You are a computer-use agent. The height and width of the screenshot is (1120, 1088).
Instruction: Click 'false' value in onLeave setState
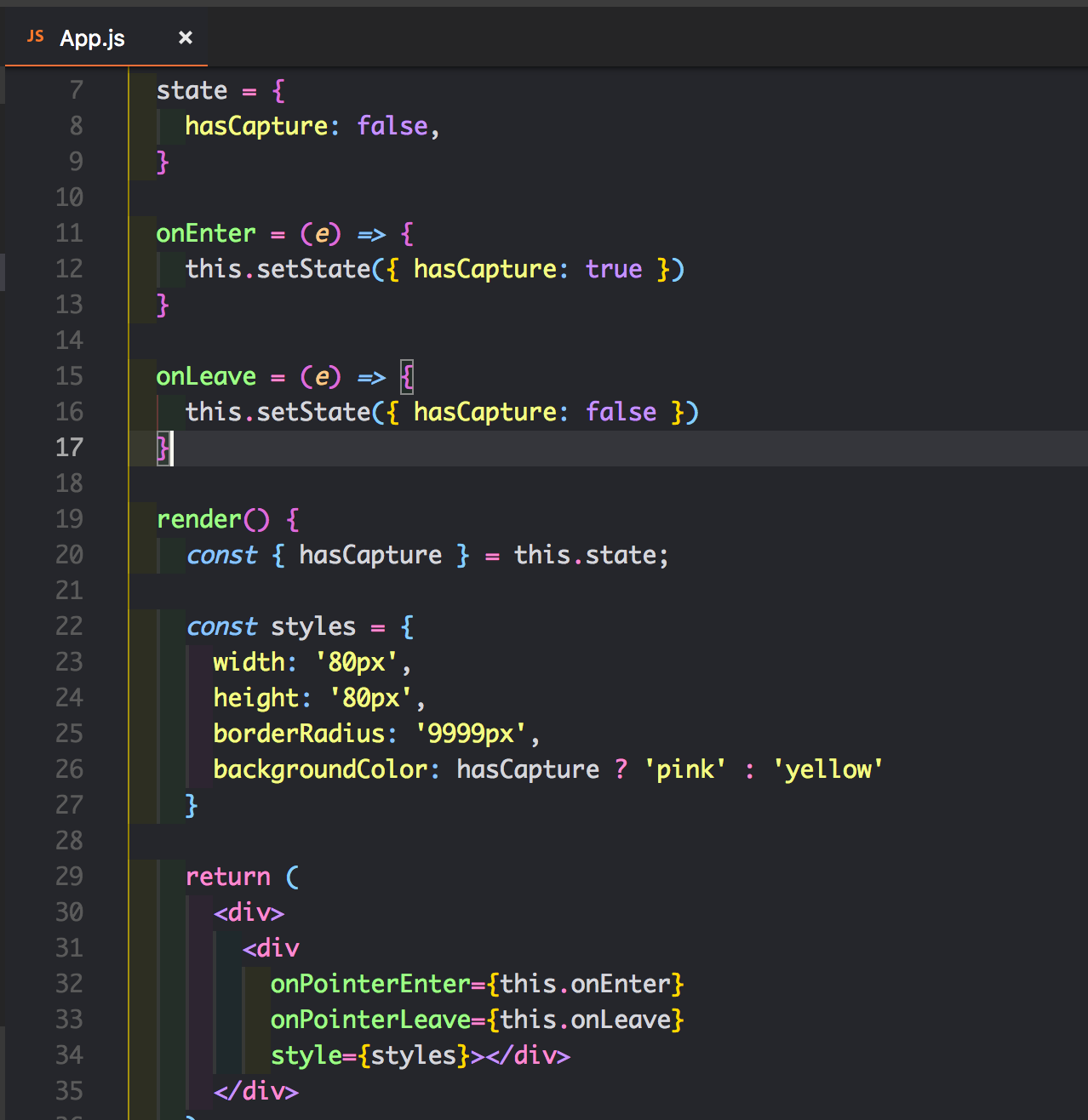(x=621, y=412)
